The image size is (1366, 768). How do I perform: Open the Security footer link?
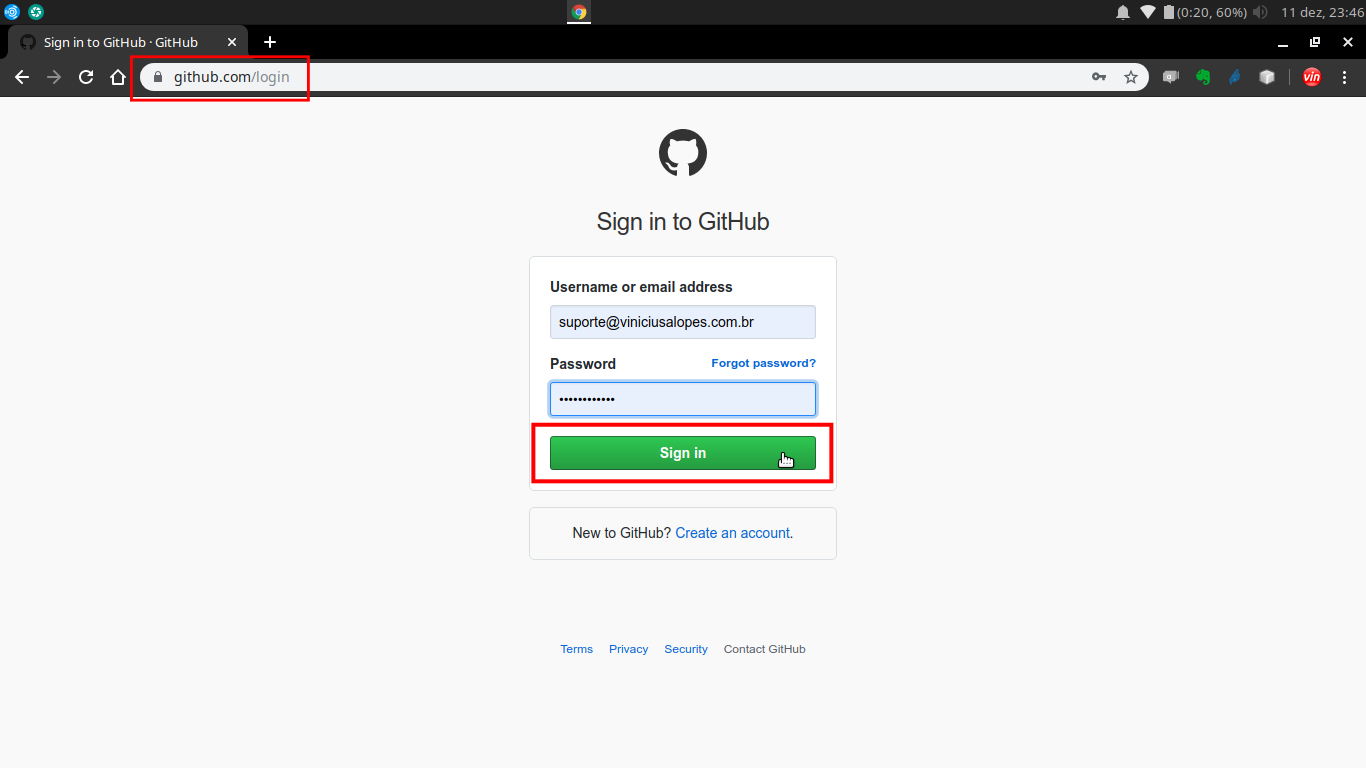click(x=686, y=649)
